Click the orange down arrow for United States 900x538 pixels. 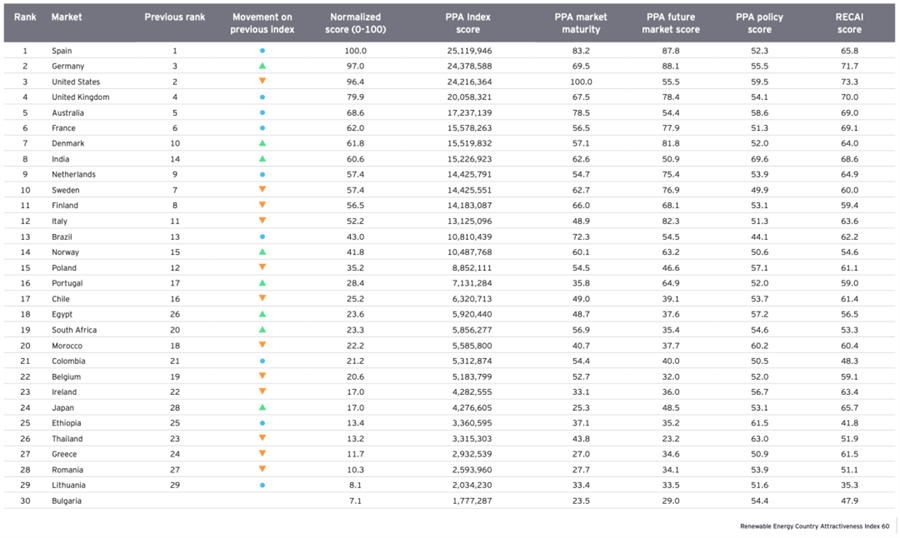click(x=262, y=82)
